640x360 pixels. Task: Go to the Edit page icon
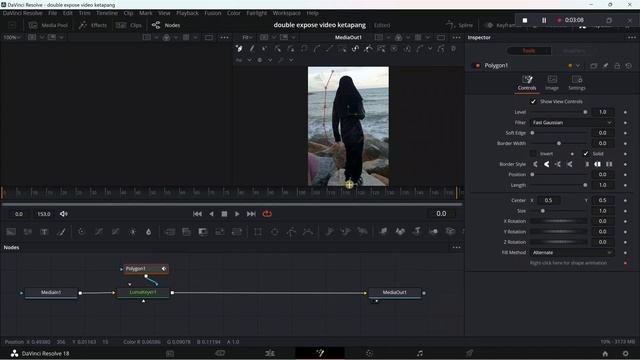(270, 353)
